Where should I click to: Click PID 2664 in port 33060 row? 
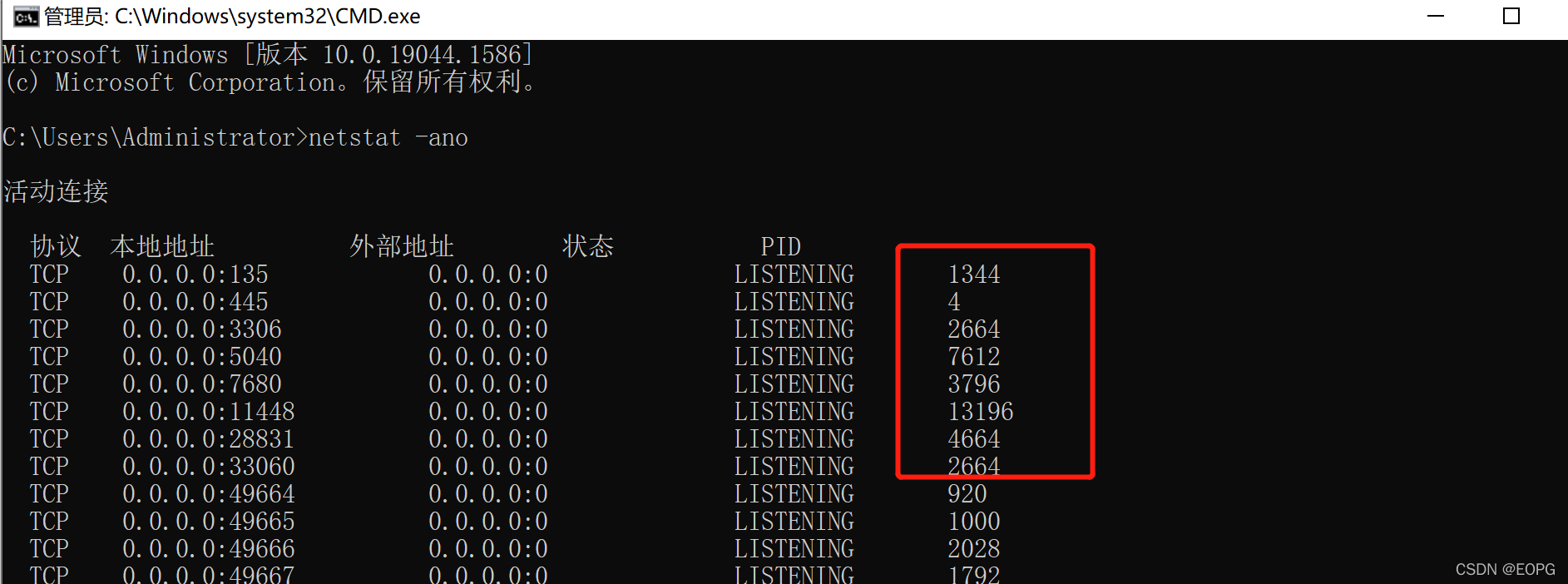coord(974,467)
